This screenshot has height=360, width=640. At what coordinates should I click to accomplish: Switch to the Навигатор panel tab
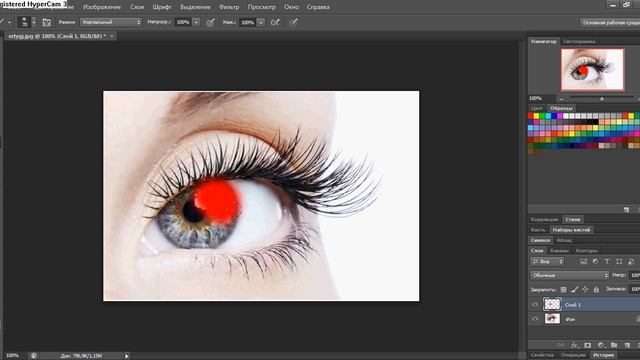[x=543, y=41]
